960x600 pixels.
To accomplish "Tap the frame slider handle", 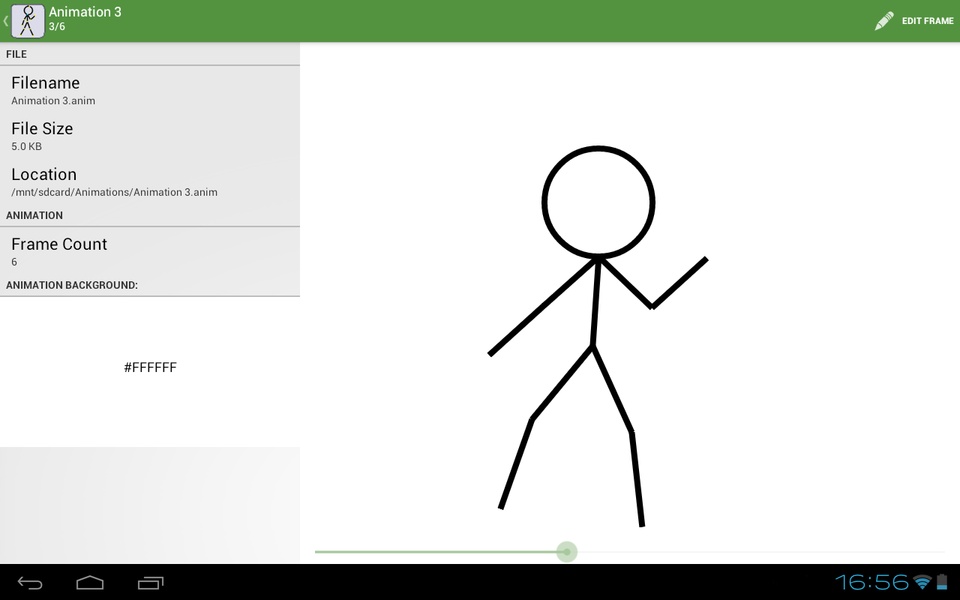I will point(567,552).
